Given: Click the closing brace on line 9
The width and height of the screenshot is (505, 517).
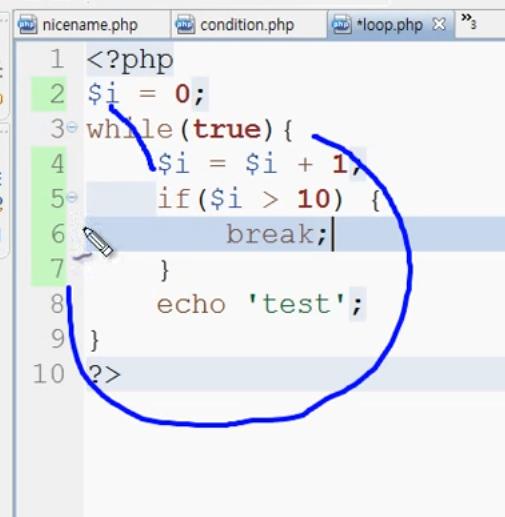Looking at the screenshot, I should (x=95, y=340).
